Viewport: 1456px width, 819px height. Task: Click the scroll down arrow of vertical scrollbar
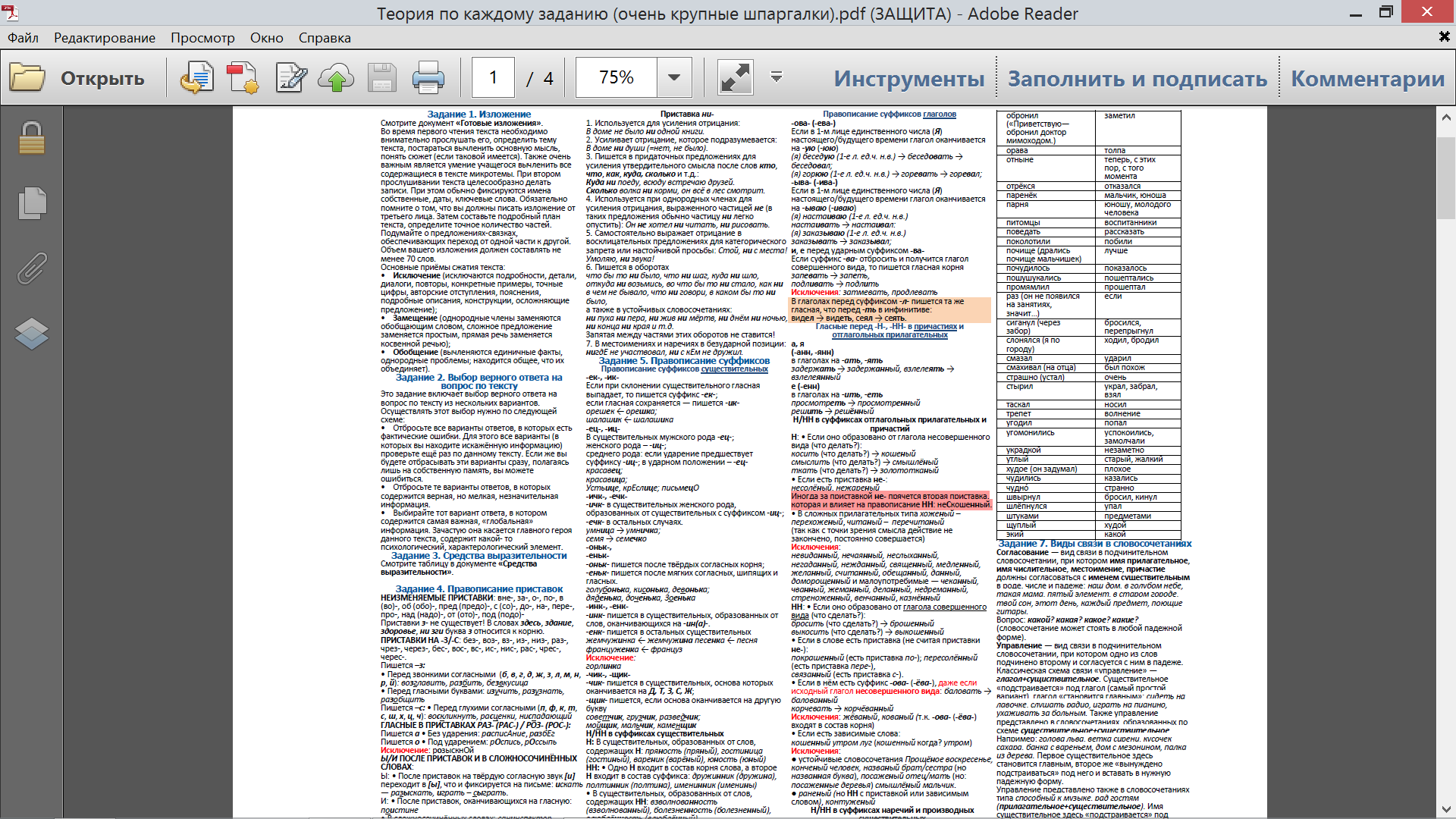(1446, 809)
